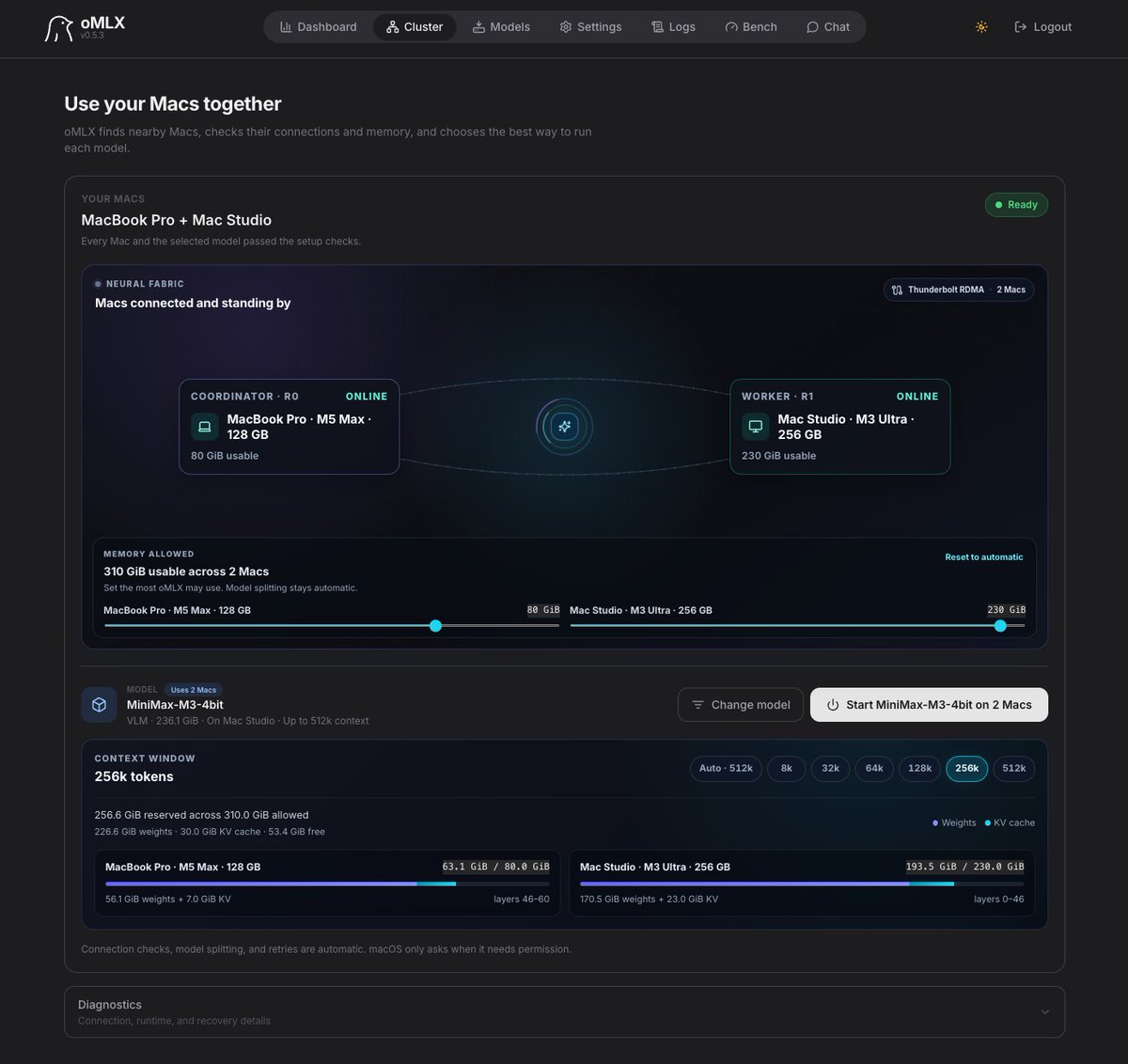Click the MacBook Pro + Mac Studio heading
This screenshot has height=1064, width=1128.
tap(177, 220)
